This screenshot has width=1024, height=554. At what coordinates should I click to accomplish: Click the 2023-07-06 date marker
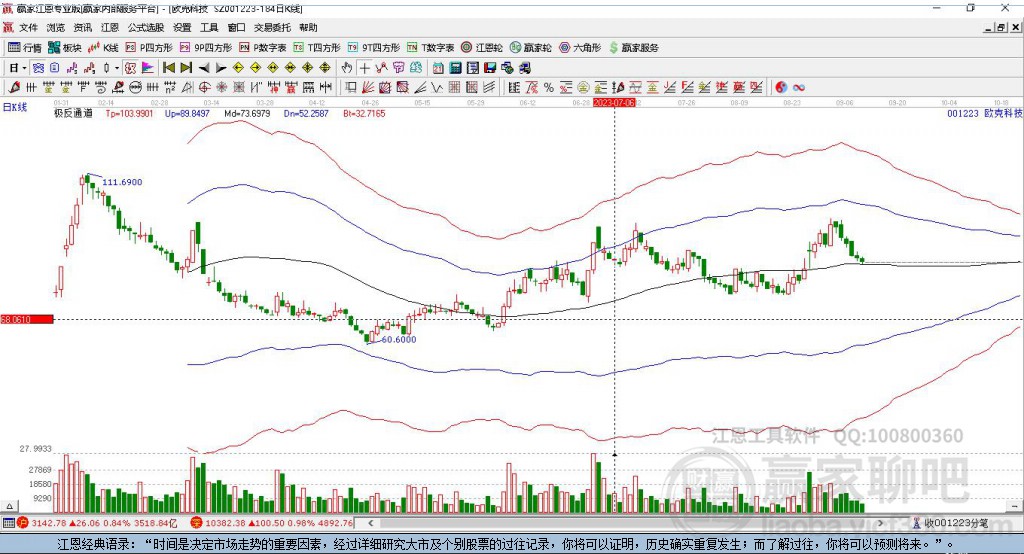614,103
